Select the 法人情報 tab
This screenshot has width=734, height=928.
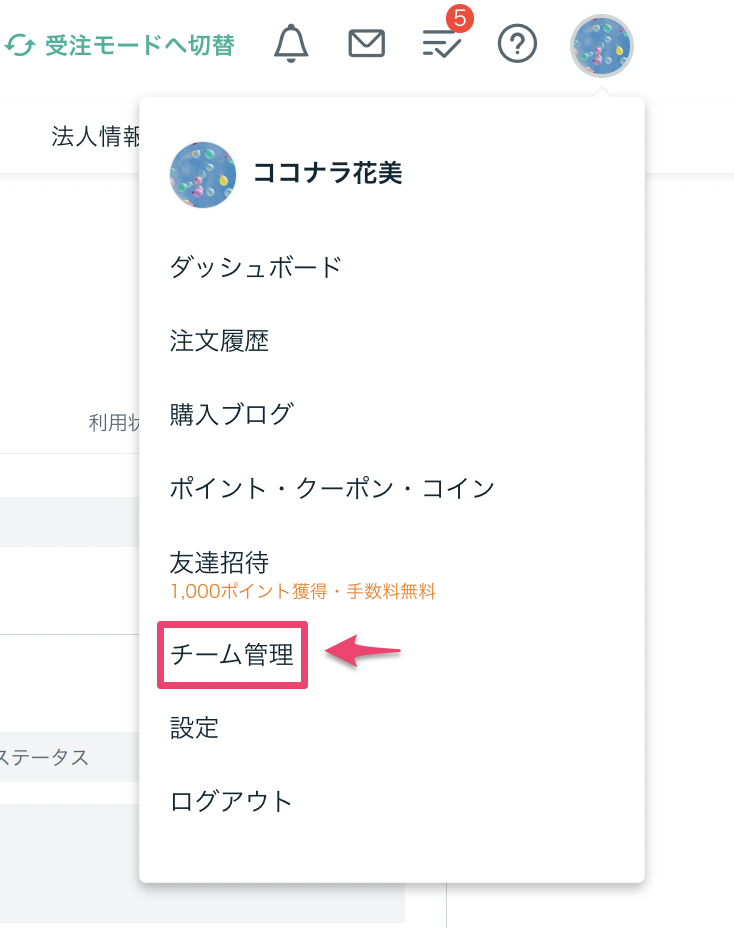(96, 137)
